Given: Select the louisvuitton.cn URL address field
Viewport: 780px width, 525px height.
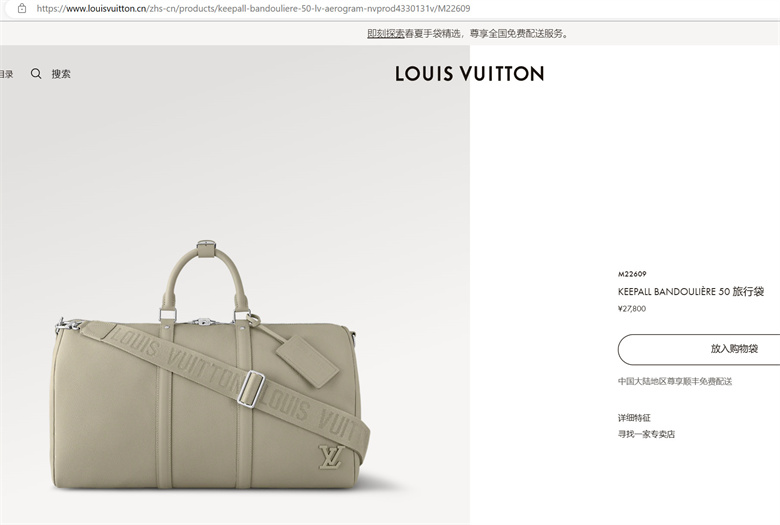Looking at the screenshot, I should coord(253,8).
